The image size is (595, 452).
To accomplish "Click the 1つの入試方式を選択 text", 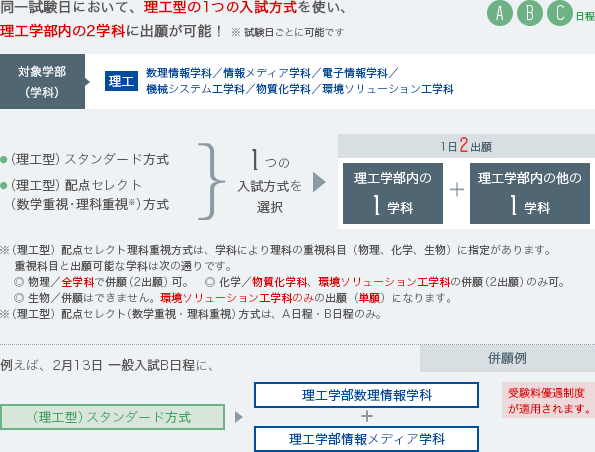I will [x=270, y=182].
